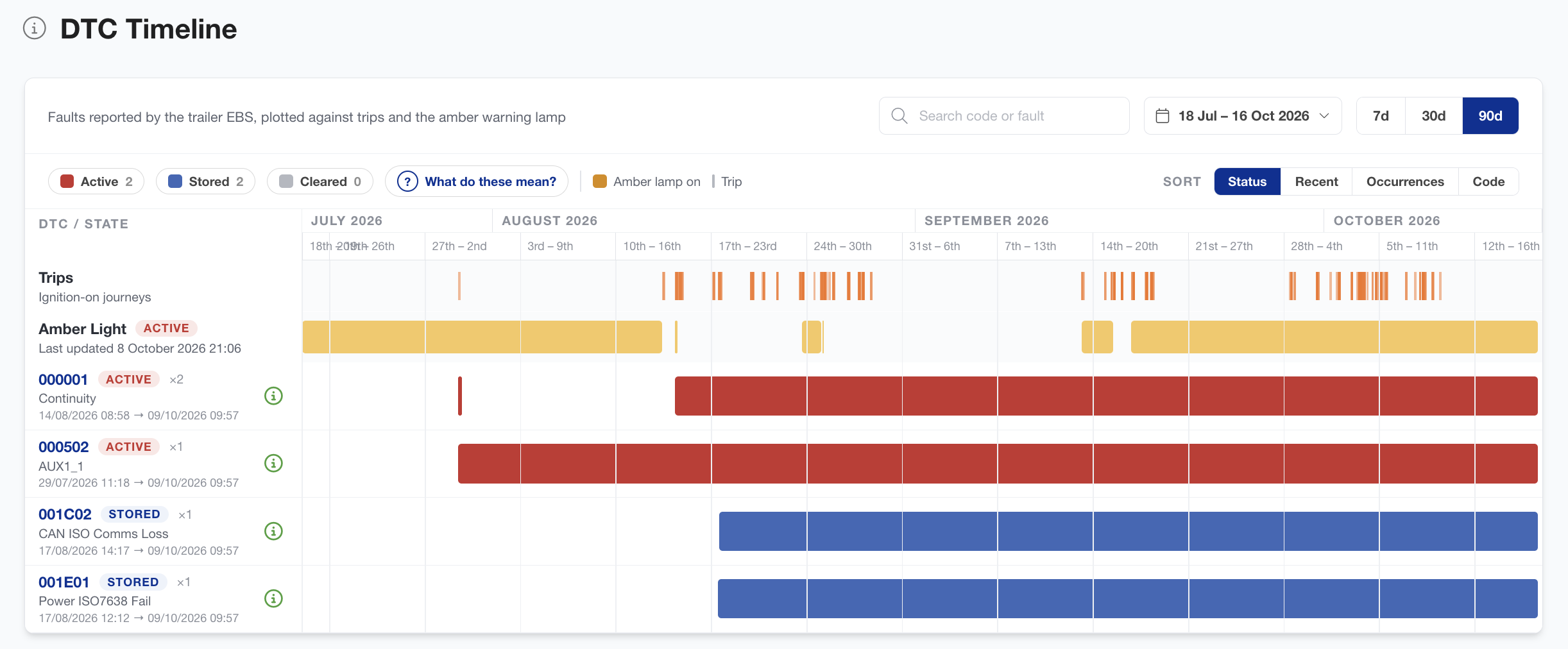Click the blue 001E01 stored timeline bar
The width and height of the screenshot is (1568, 649).
click(x=1128, y=598)
